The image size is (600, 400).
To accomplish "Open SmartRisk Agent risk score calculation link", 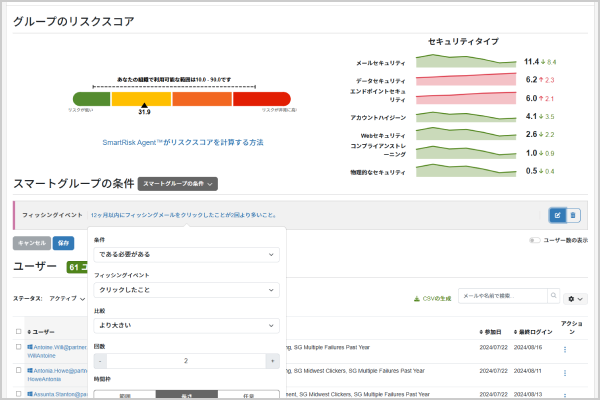I will [183, 142].
